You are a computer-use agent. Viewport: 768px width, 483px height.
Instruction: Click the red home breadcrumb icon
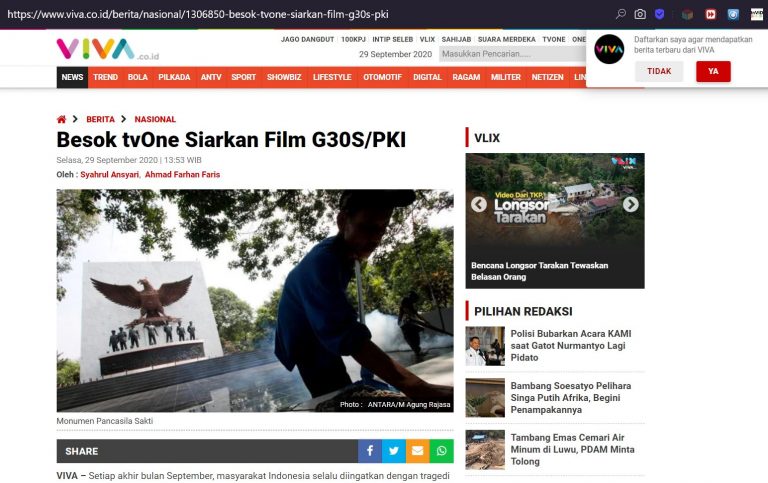(61, 119)
